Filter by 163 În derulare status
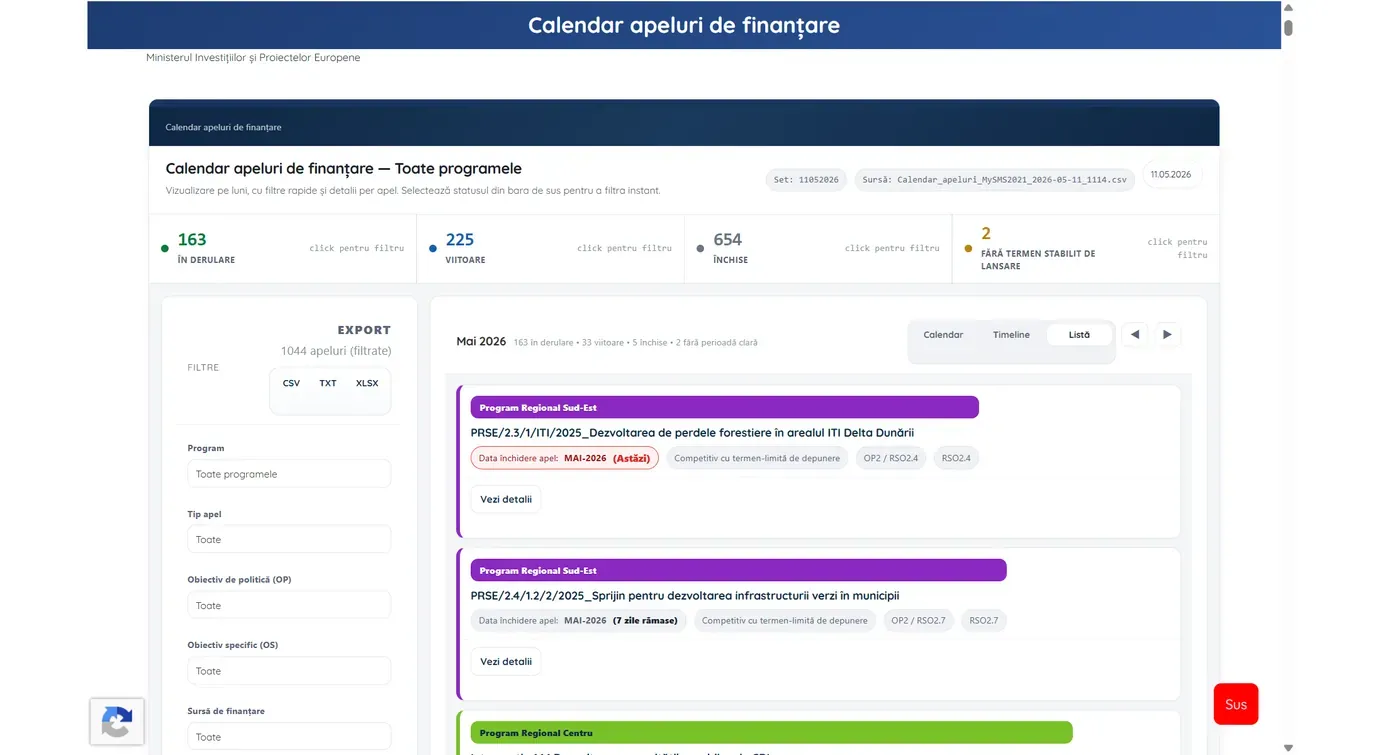The image size is (1400, 755). (283, 248)
